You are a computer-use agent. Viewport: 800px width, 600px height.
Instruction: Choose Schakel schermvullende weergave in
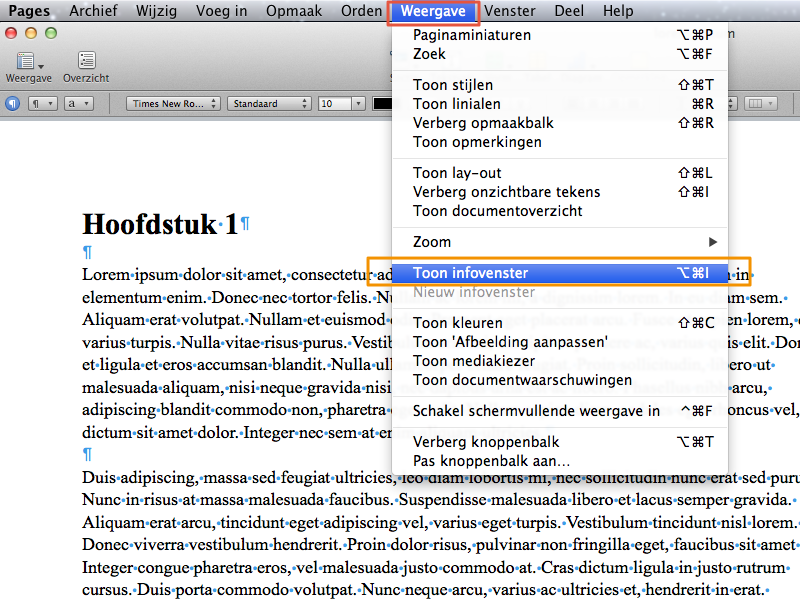click(560, 411)
